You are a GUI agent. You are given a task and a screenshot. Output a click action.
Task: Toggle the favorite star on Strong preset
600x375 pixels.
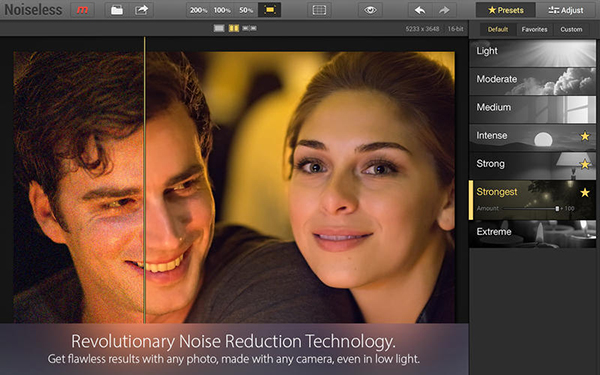tap(585, 164)
